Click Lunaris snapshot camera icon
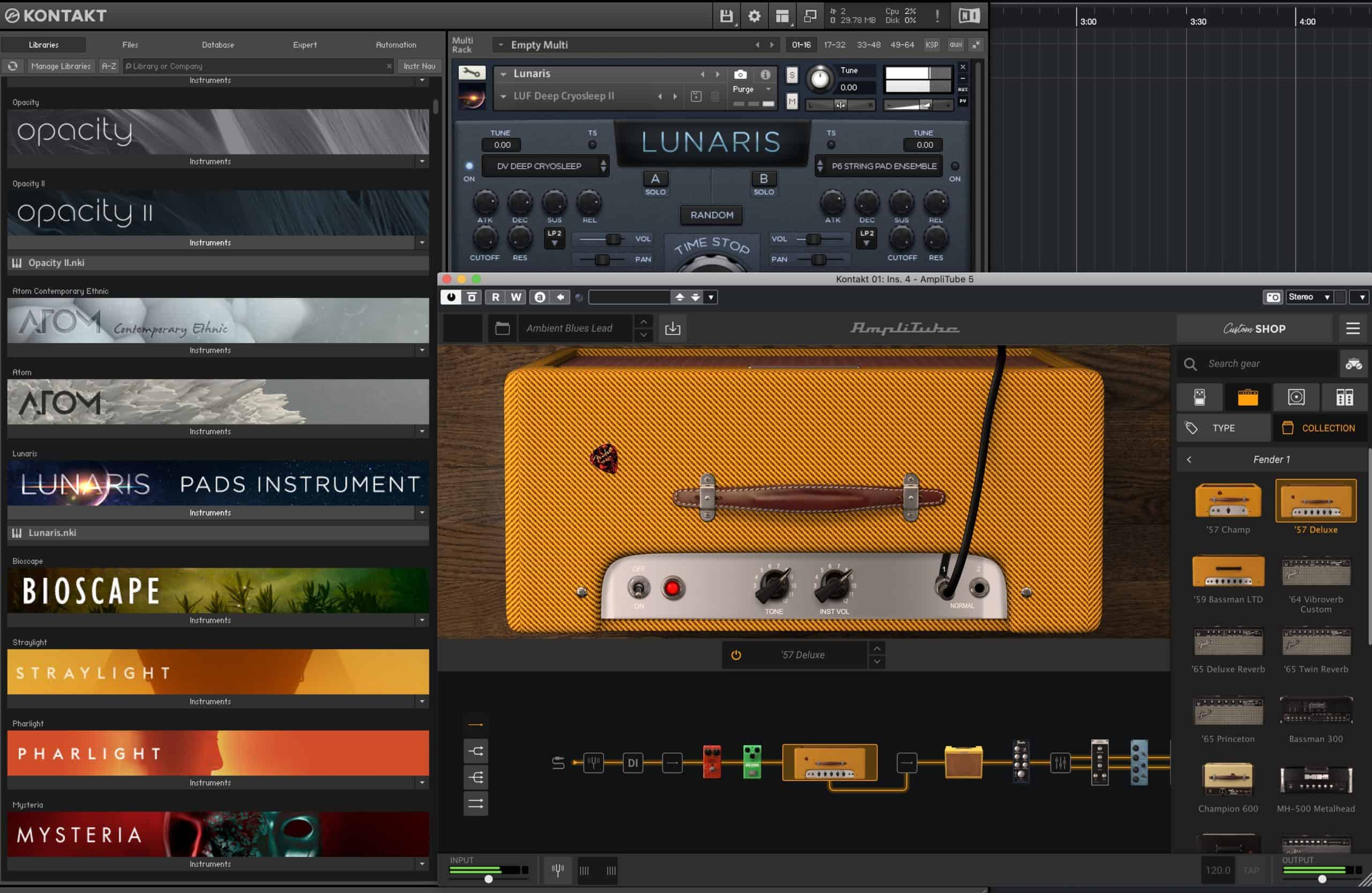1372x893 pixels. click(x=740, y=75)
